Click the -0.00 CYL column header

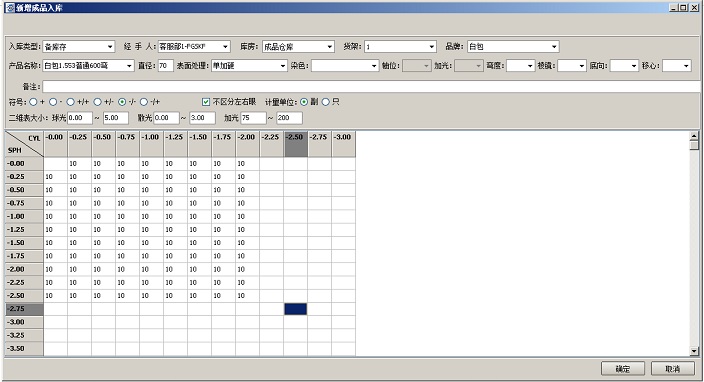pyautogui.click(x=55, y=144)
